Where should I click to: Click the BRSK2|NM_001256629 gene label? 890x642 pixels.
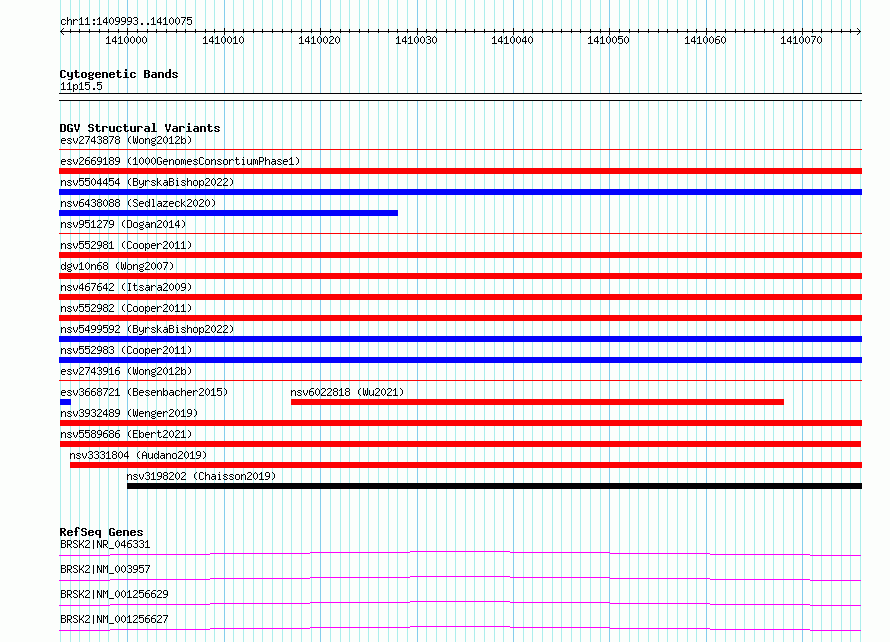pyautogui.click(x=114, y=594)
